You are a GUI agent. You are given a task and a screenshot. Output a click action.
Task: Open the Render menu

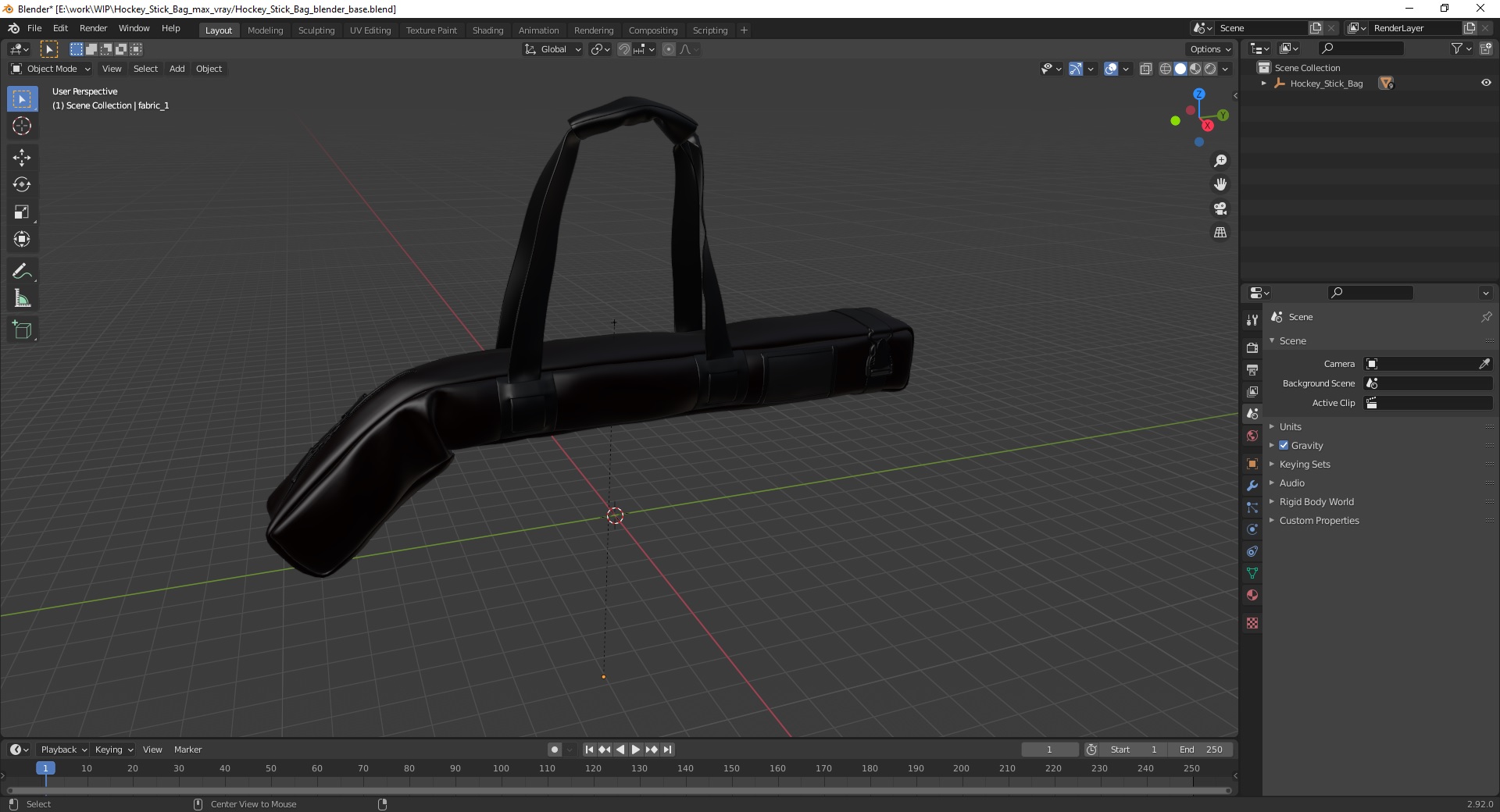click(x=93, y=28)
